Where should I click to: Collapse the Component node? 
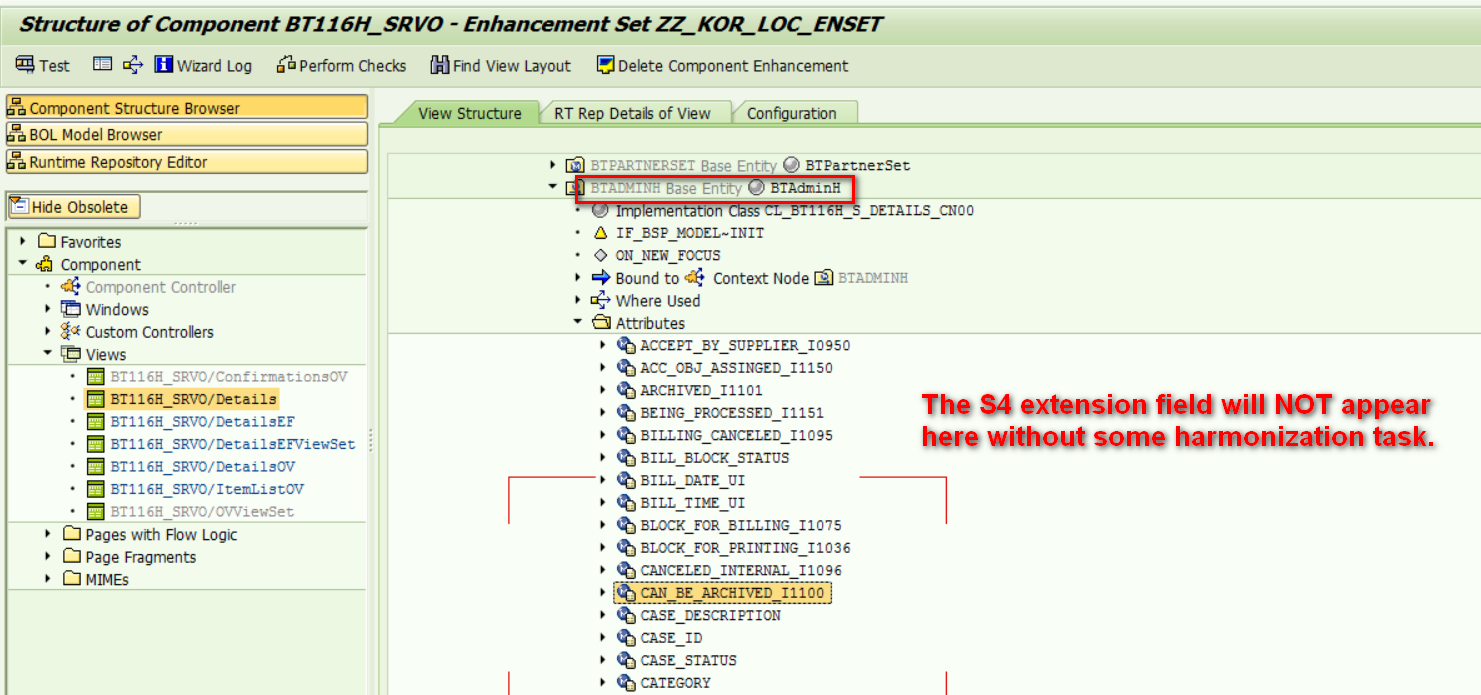[23, 264]
